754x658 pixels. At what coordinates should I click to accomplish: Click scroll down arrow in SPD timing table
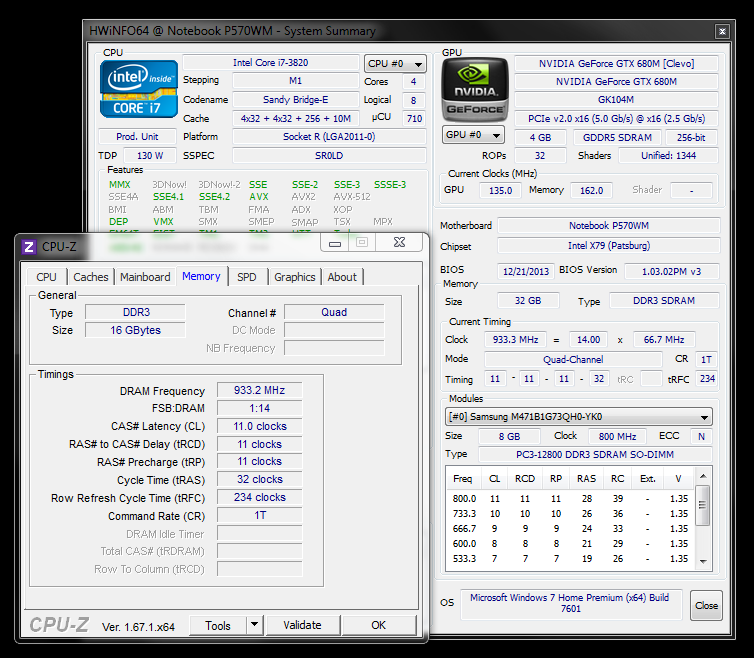(x=703, y=561)
